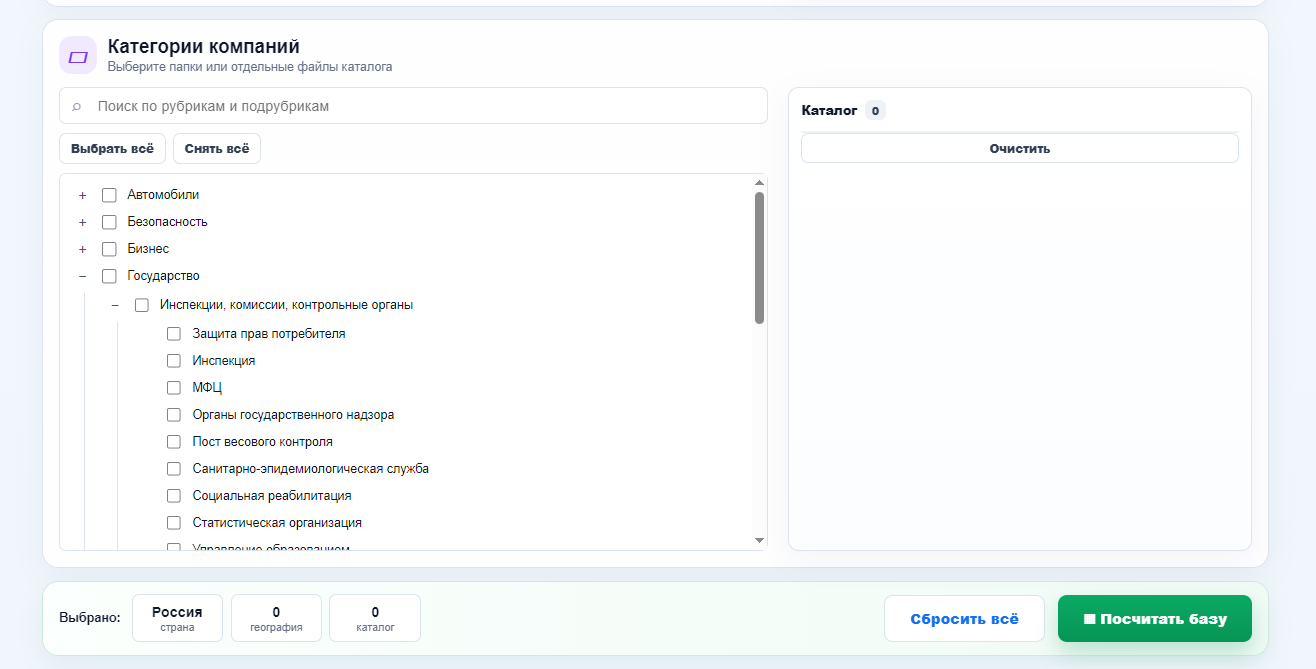1316x669 pixels.
Task: Click the Россия страна summary chip
Action: point(177,618)
